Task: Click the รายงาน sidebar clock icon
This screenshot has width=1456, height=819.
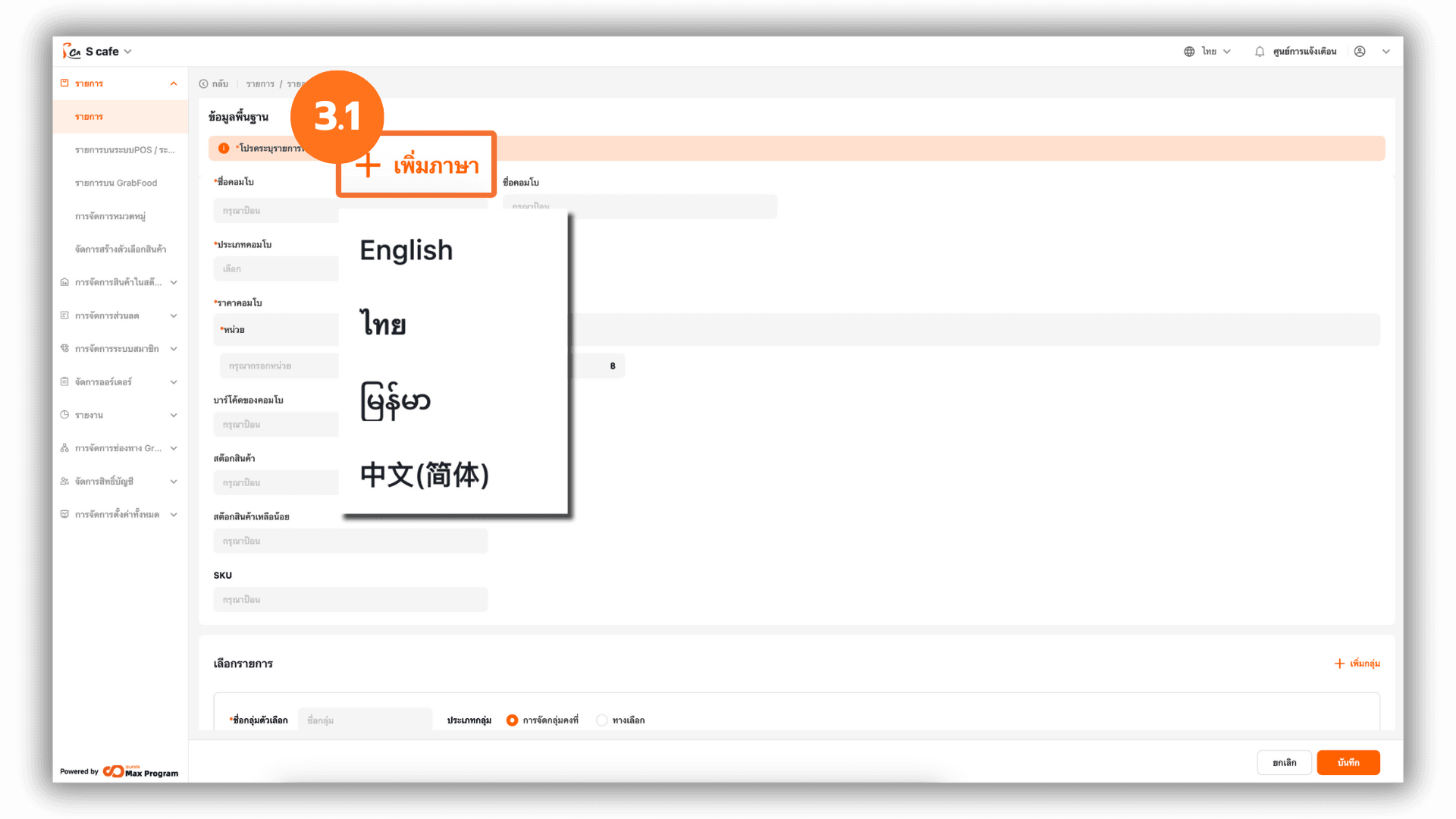Action: click(x=64, y=415)
